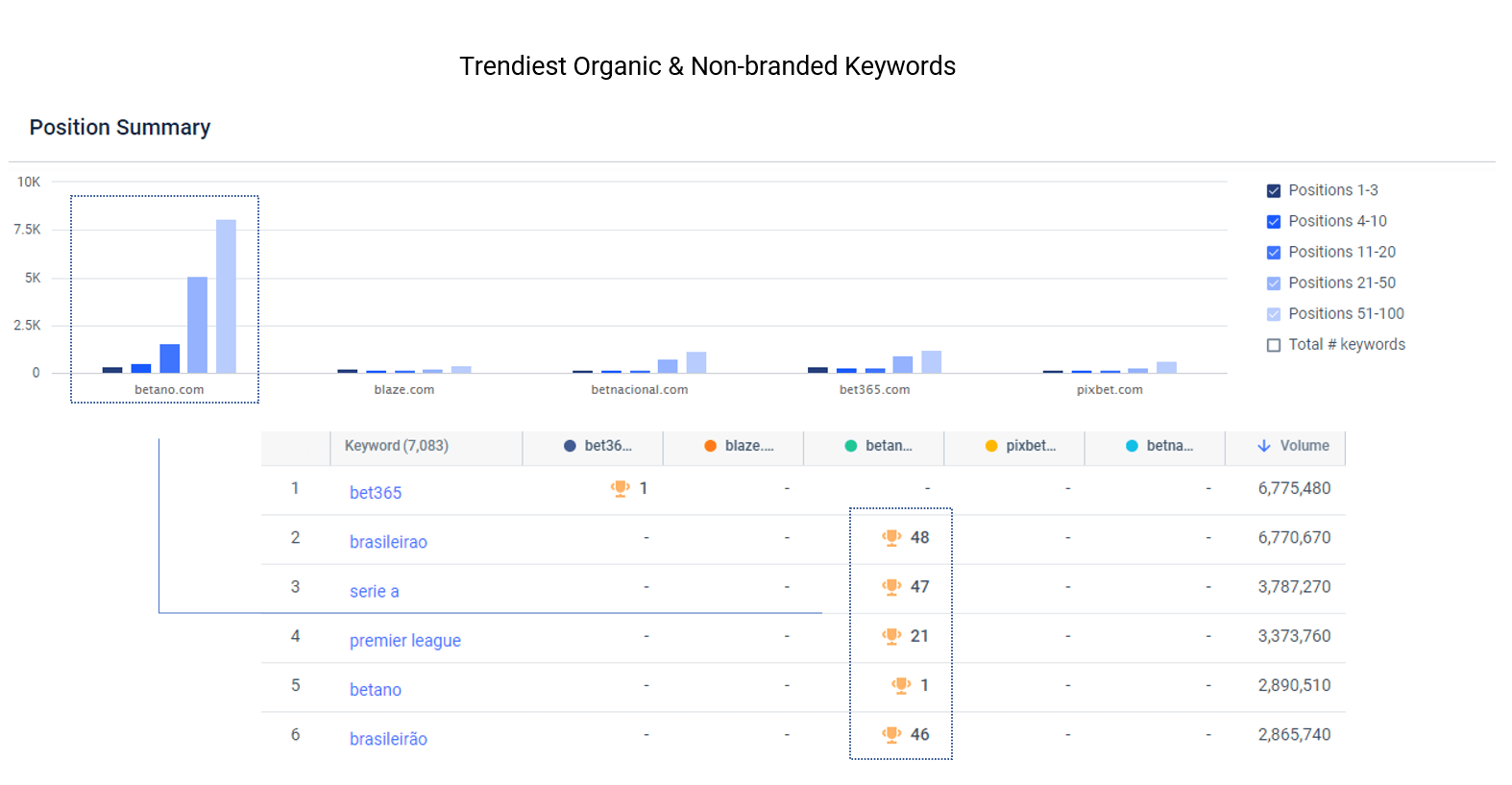Click the pixbet... column header
Screen dimensions: 1512x785
(x=1014, y=448)
